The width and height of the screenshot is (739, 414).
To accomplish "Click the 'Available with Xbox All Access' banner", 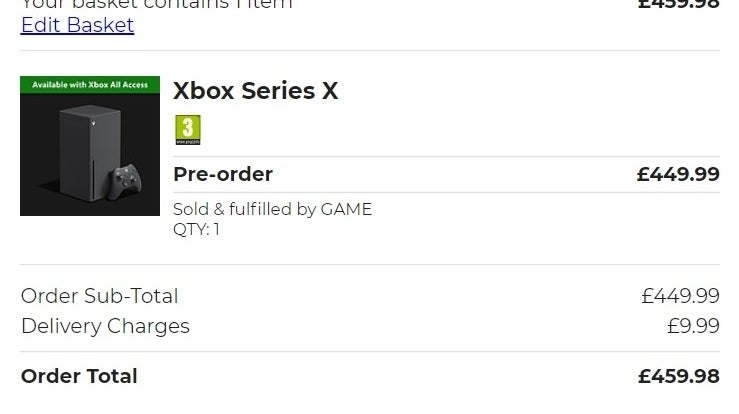I will [x=89, y=85].
